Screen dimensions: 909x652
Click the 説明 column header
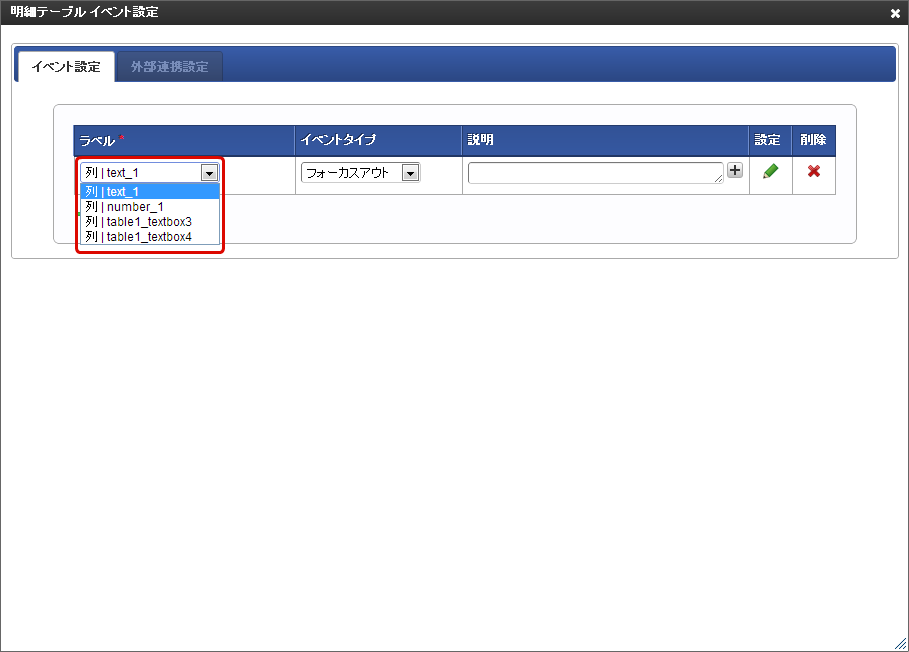605,140
